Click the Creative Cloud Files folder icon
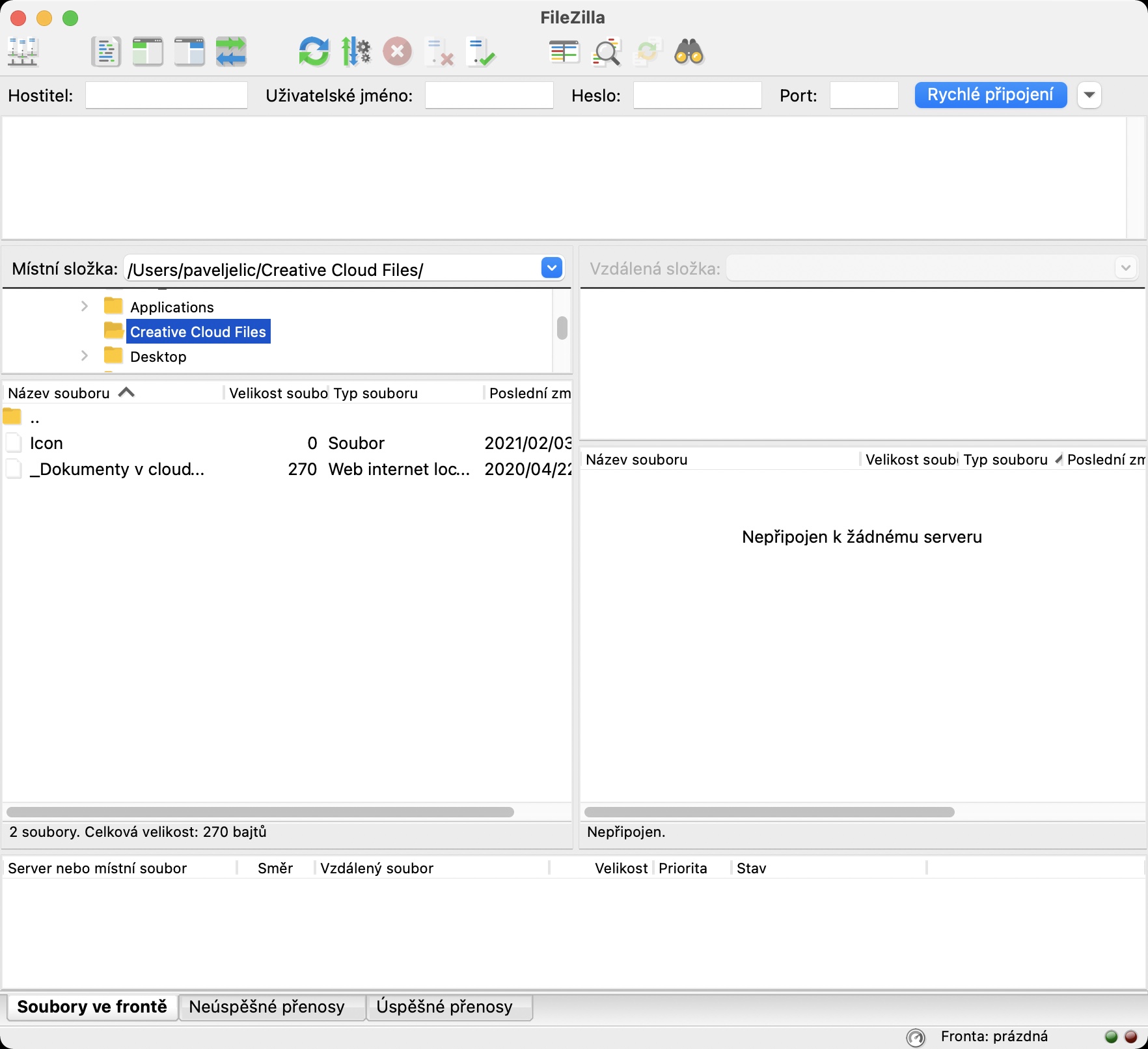Viewport: 1148px width, 1049px height. 113,331
